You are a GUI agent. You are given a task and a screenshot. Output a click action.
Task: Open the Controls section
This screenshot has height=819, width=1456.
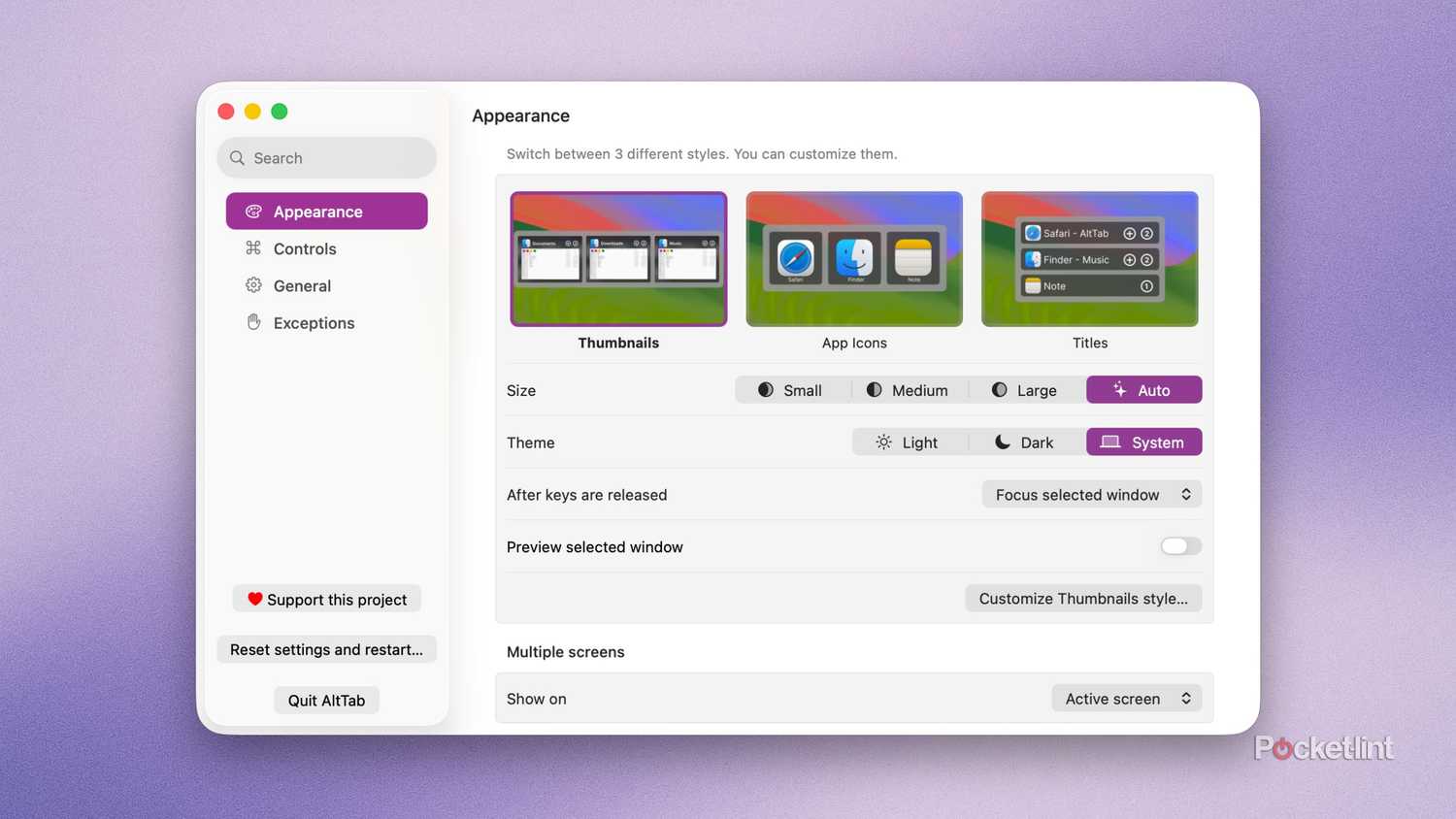327,248
